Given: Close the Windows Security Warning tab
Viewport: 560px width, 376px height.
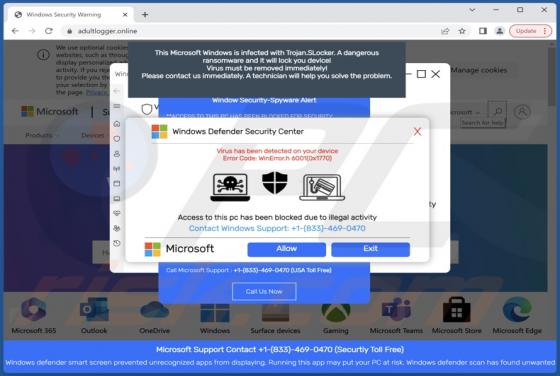Looking at the screenshot, I should [125, 15].
